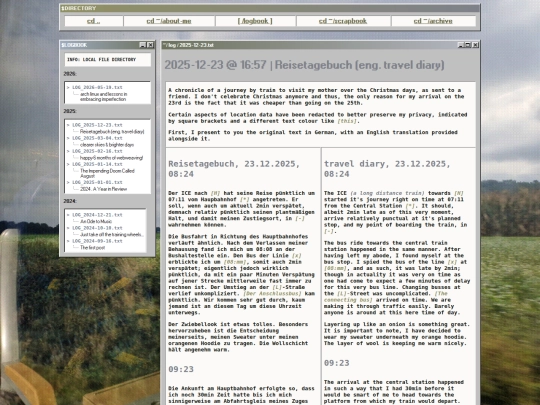Close the ~/log/2025-12-23.txt window
540x405 pixels.
tap(475, 45)
